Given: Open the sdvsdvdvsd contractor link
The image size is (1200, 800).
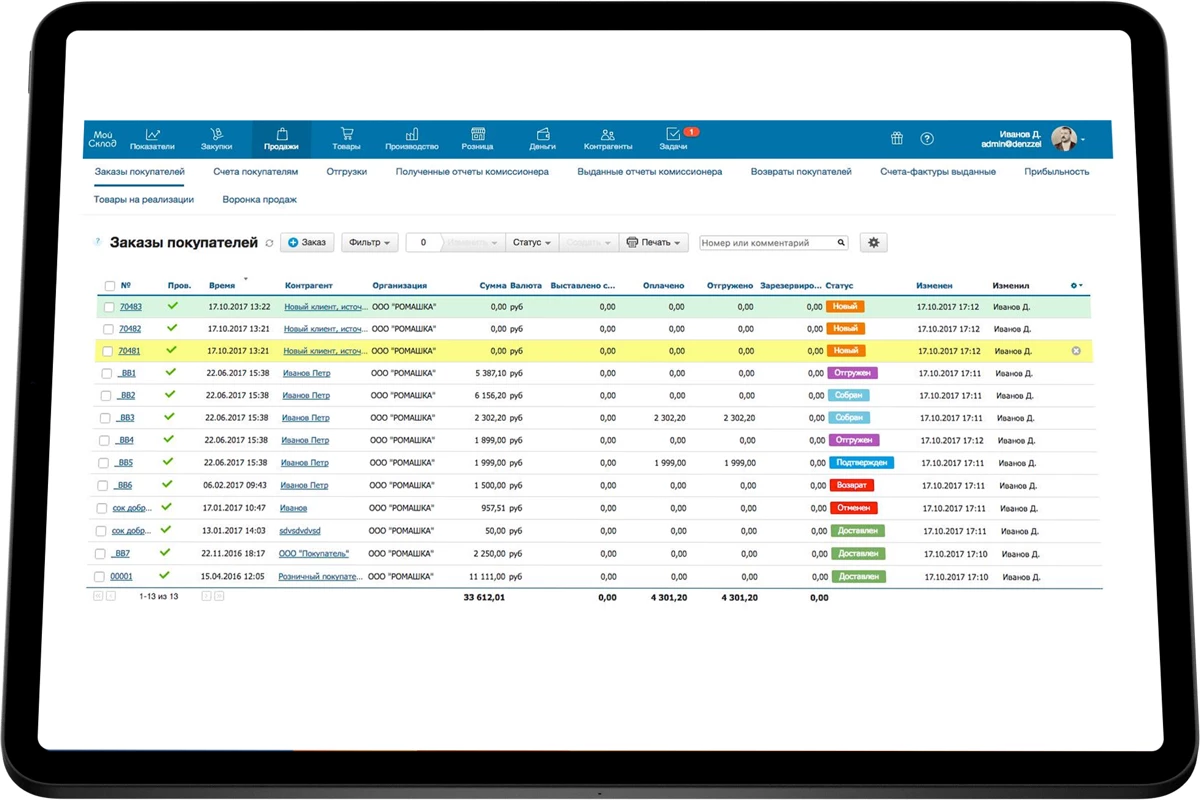Looking at the screenshot, I should (x=300, y=530).
